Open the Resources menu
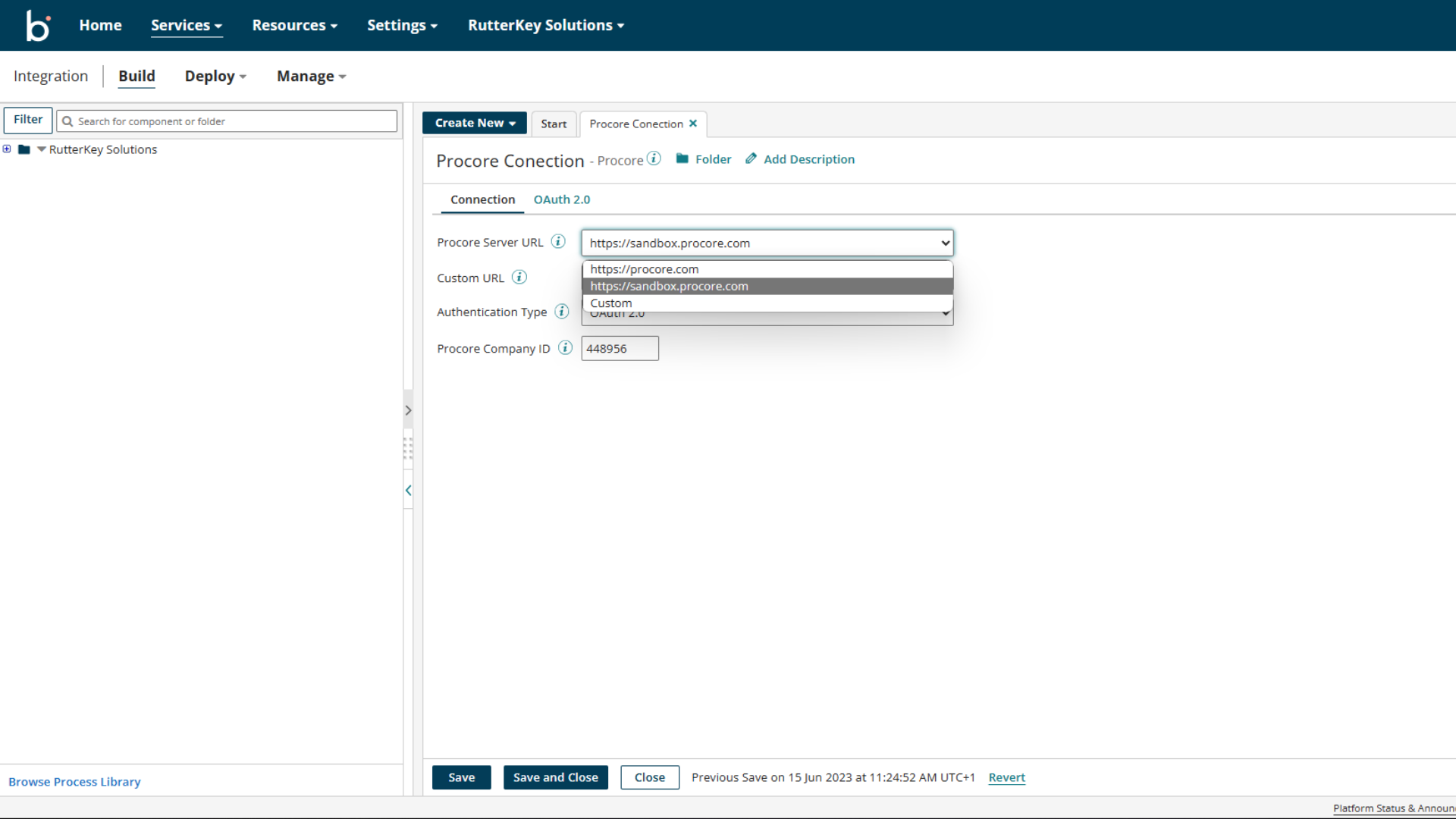This screenshot has height=819, width=1456. 295,25
